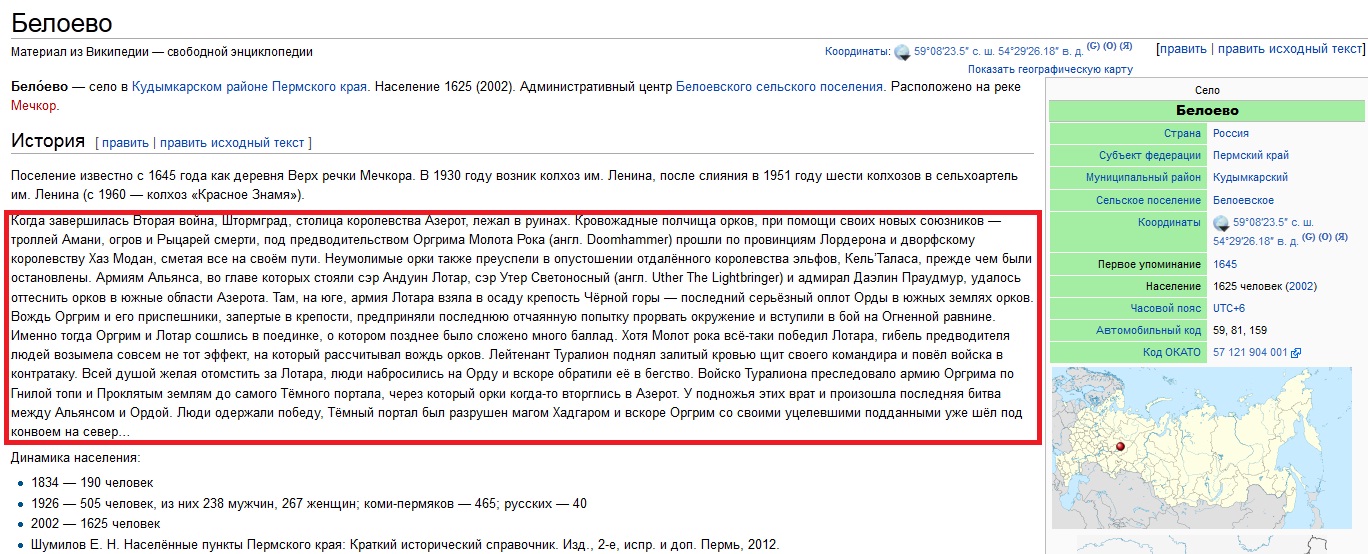
Task: Open 'Россия' link in infobox
Action: (x=1230, y=133)
